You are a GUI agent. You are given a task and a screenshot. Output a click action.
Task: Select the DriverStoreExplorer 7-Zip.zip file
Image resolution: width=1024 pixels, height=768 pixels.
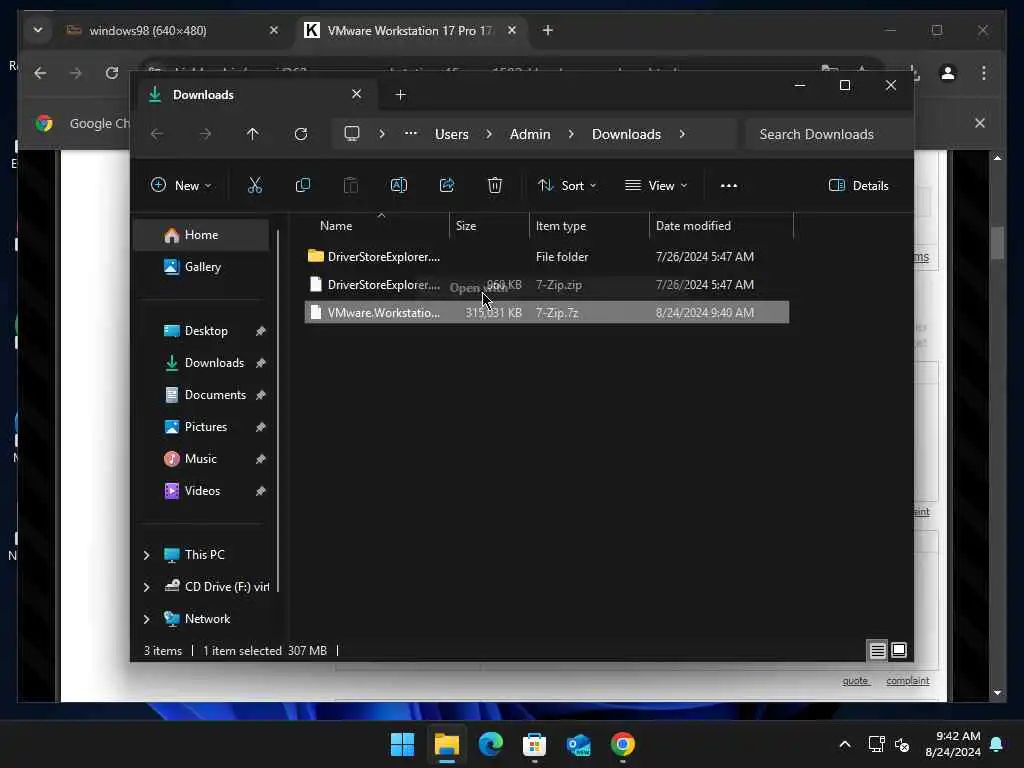point(547,285)
